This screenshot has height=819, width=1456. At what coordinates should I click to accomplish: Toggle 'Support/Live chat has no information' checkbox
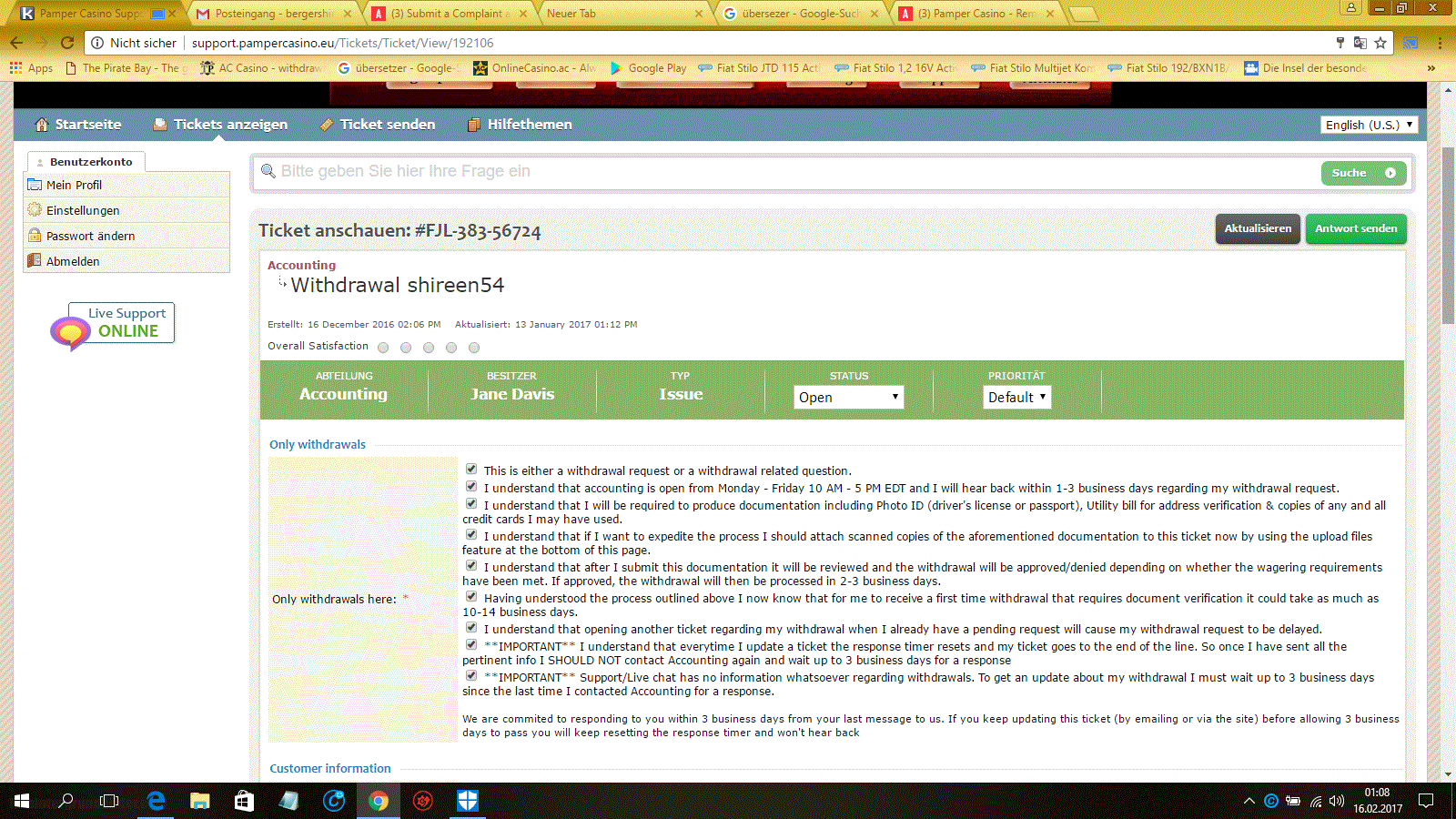[x=471, y=676]
